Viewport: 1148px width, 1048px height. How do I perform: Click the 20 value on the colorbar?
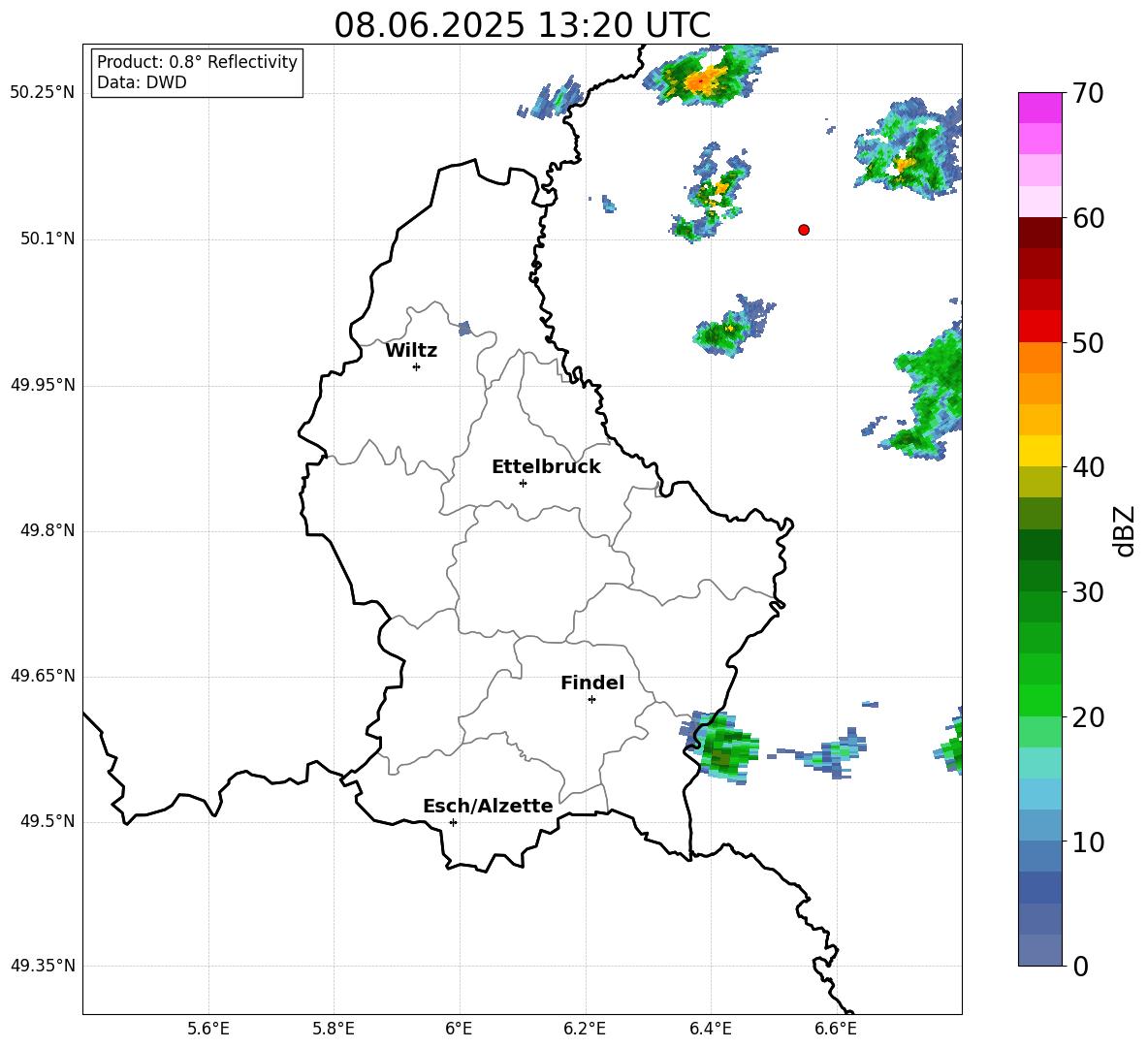1087,717
